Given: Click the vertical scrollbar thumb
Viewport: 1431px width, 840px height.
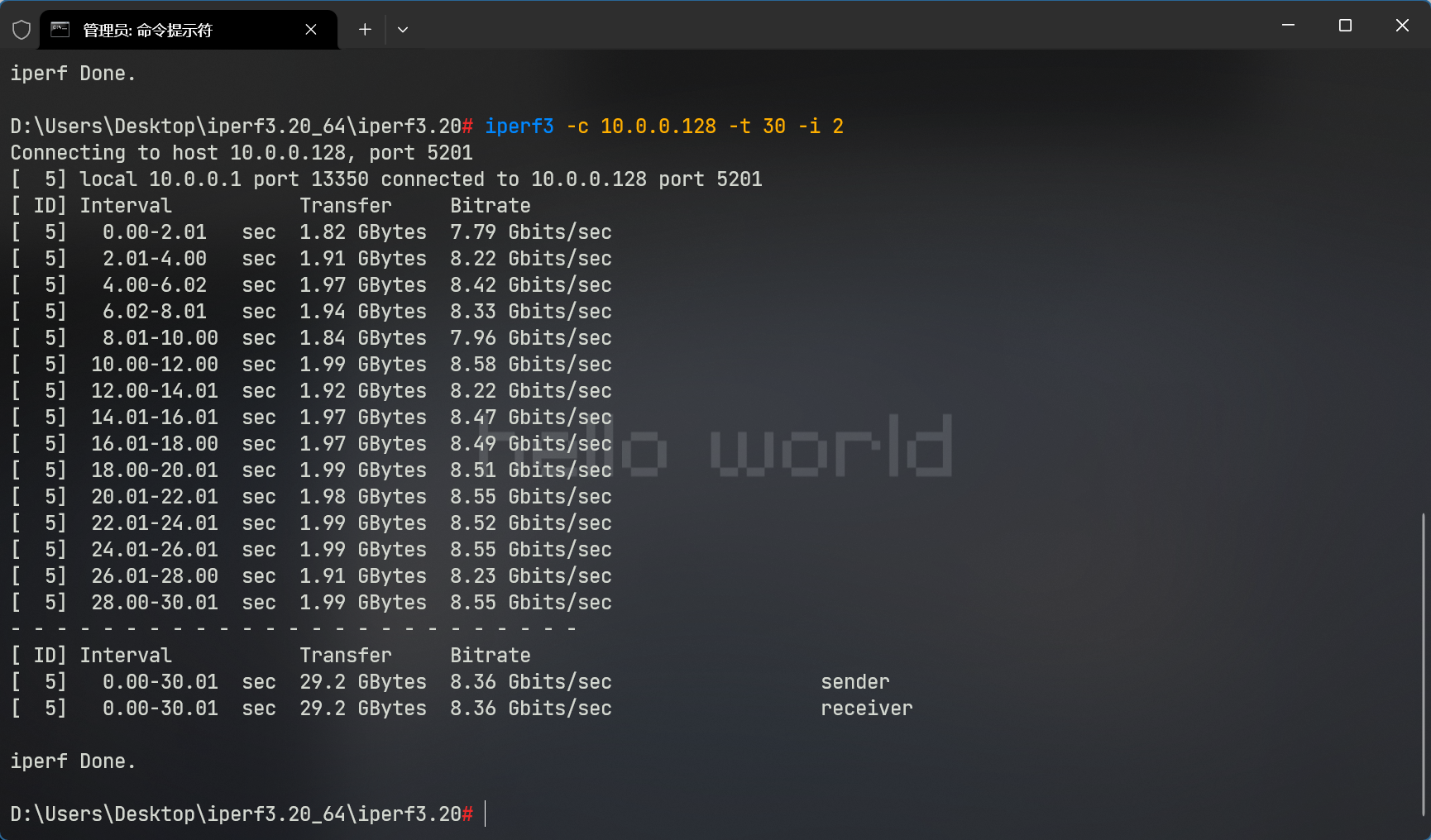Looking at the screenshot, I should [1423, 661].
